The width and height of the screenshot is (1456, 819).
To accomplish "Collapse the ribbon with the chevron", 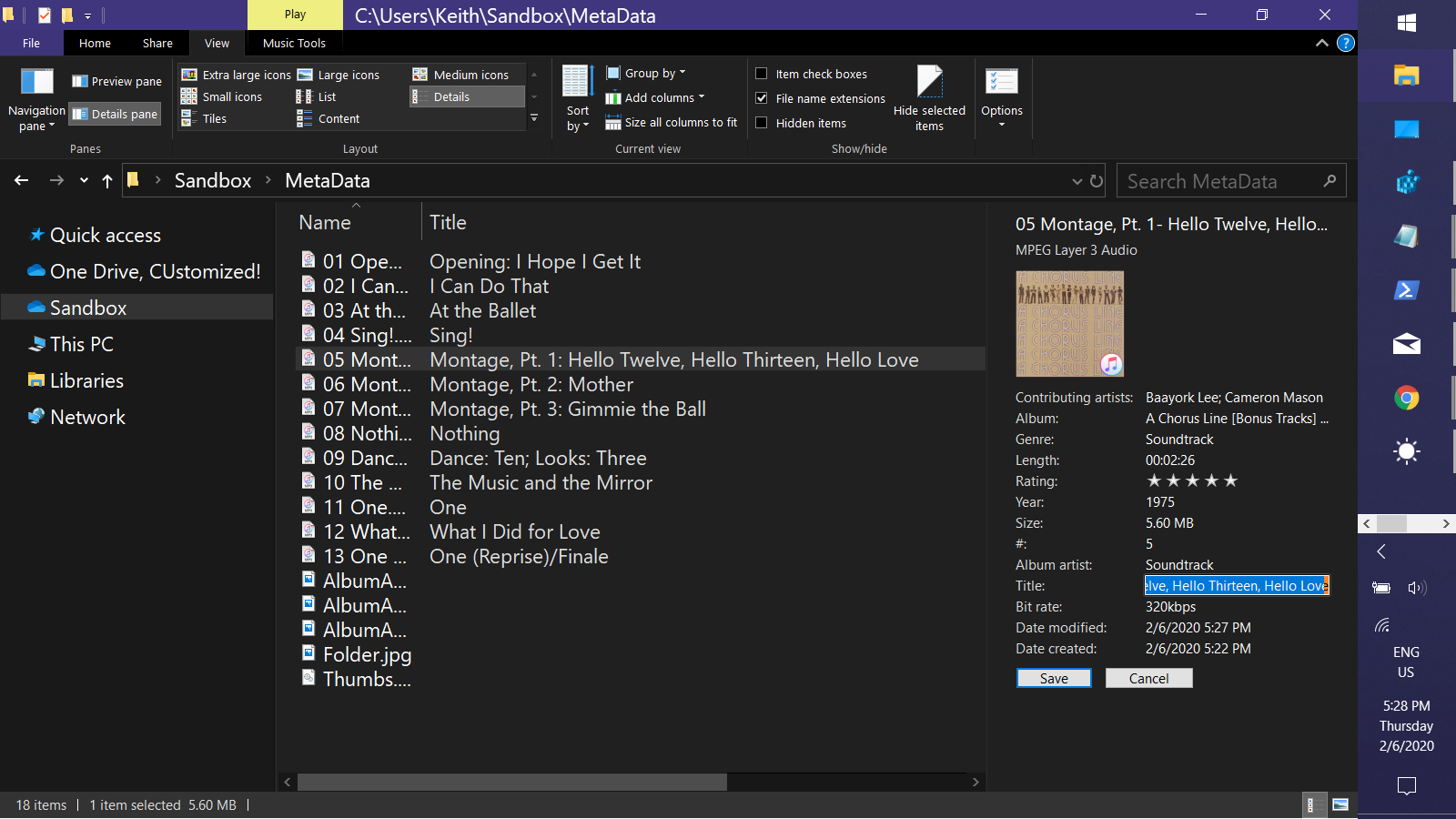I will pyautogui.click(x=1322, y=43).
